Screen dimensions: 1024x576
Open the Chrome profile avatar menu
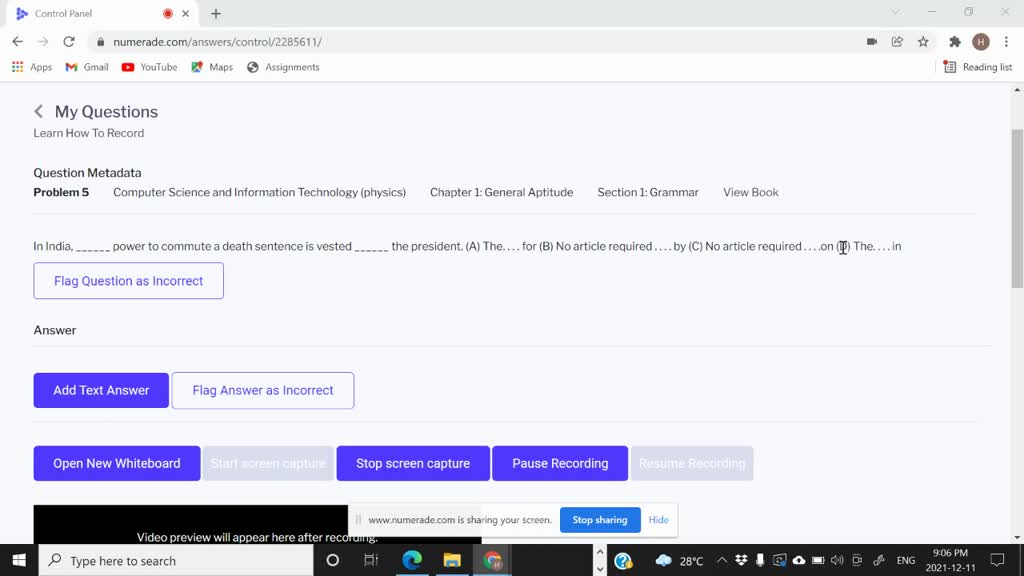tap(981, 42)
